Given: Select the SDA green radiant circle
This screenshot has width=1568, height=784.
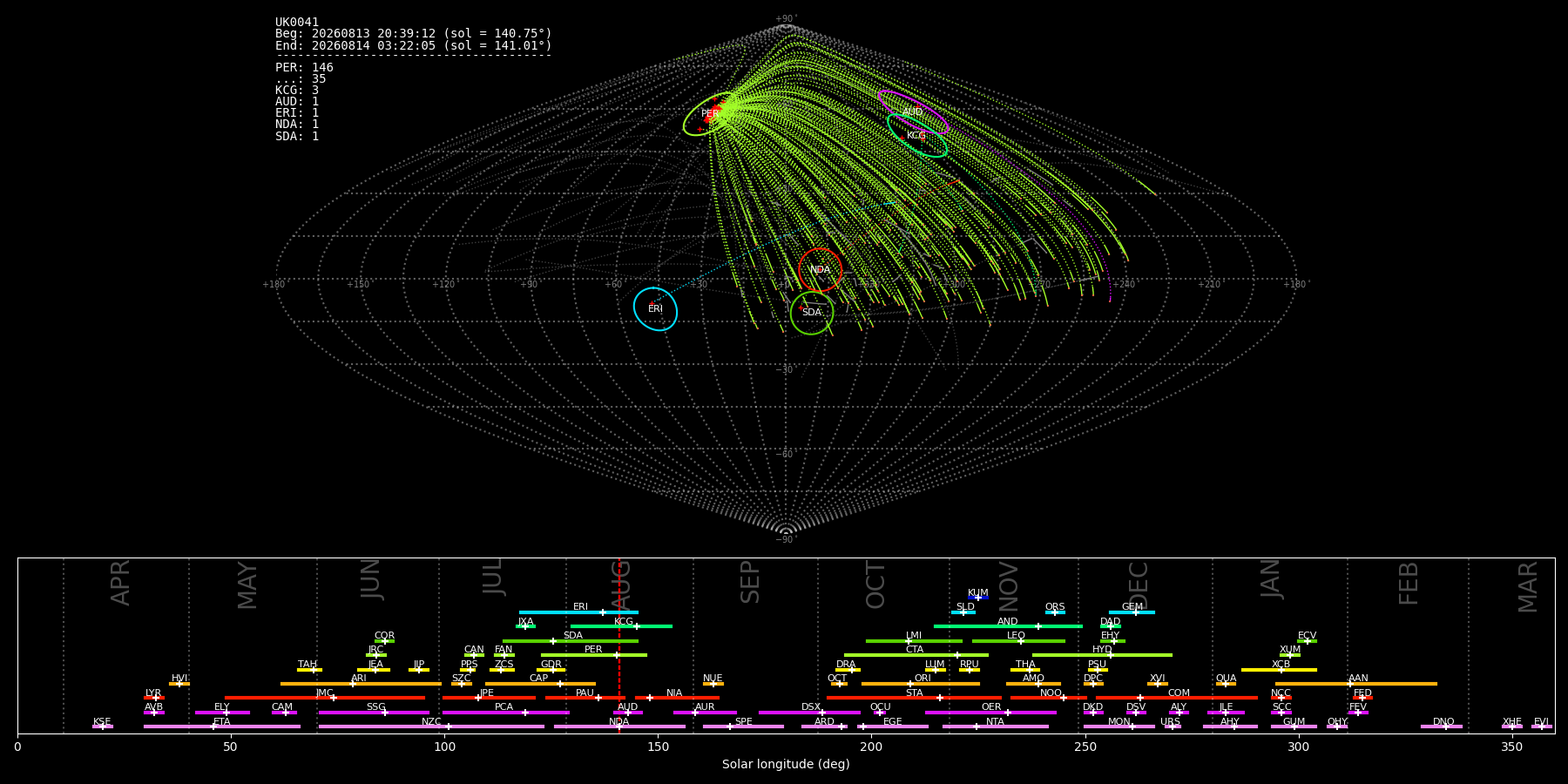Looking at the screenshot, I should 812,313.
